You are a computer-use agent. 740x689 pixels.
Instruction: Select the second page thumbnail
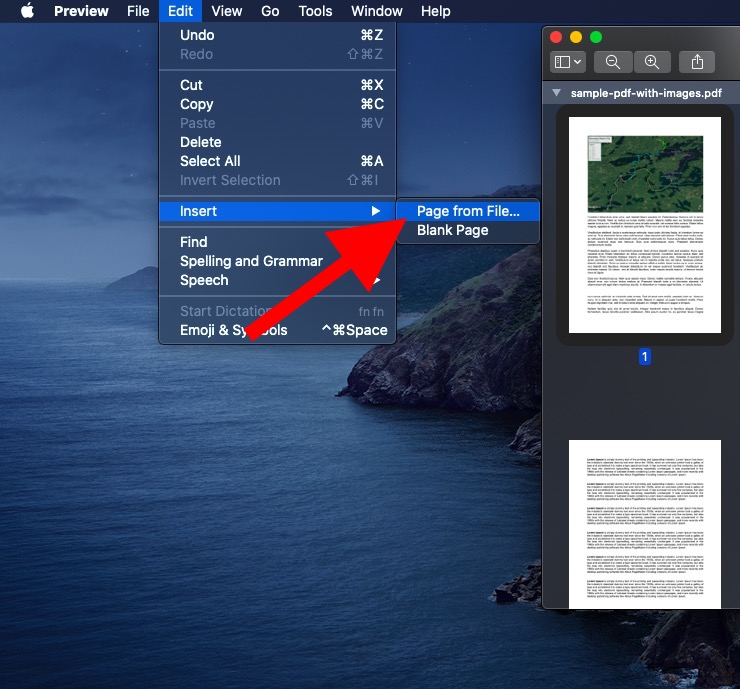(x=645, y=524)
